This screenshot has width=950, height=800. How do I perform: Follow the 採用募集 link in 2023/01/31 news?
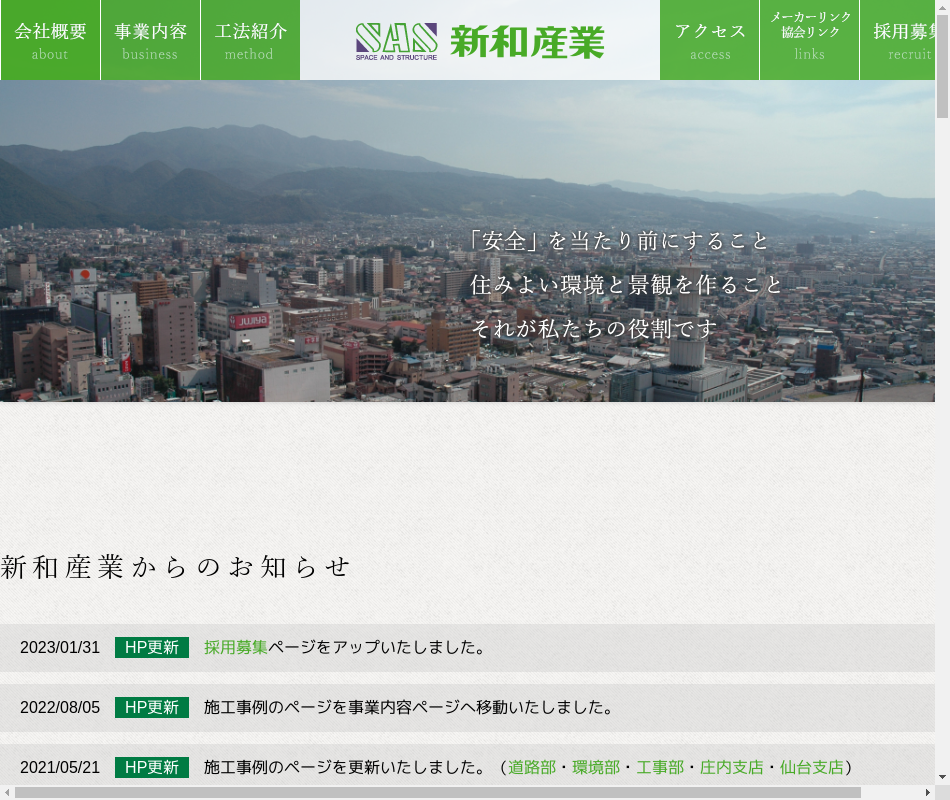pyautogui.click(x=236, y=647)
